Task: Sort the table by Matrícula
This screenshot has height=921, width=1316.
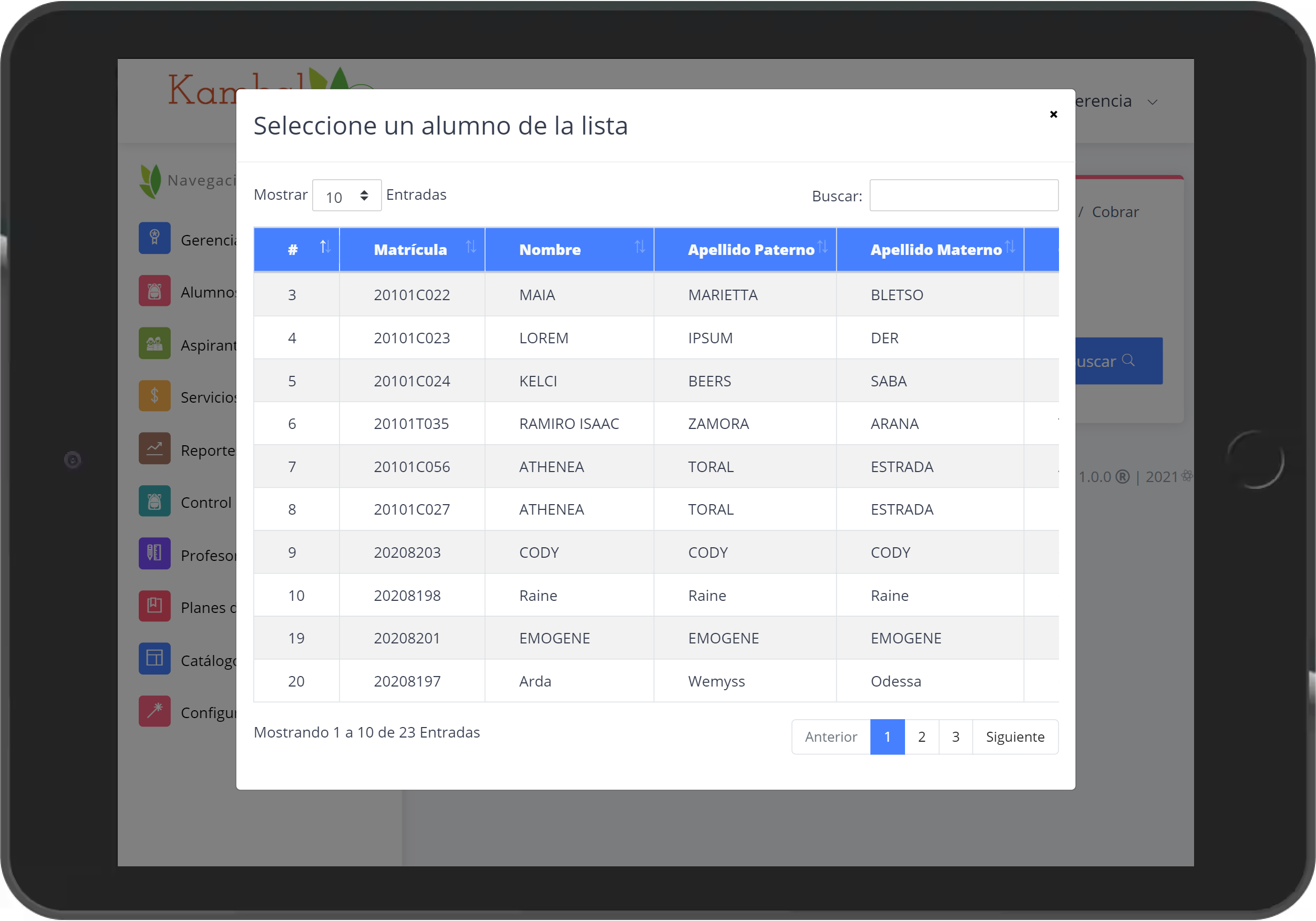Action: click(x=412, y=250)
